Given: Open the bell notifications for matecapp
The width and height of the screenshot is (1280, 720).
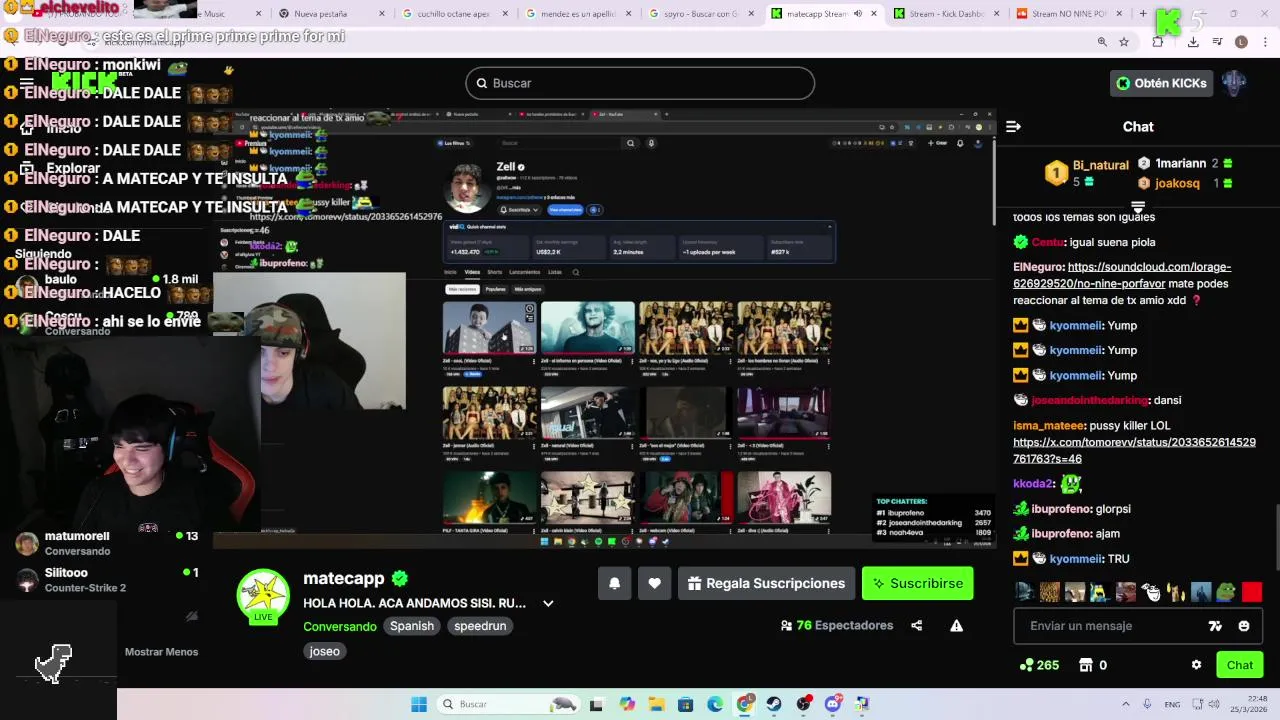Looking at the screenshot, I should [x=614, y=583].
